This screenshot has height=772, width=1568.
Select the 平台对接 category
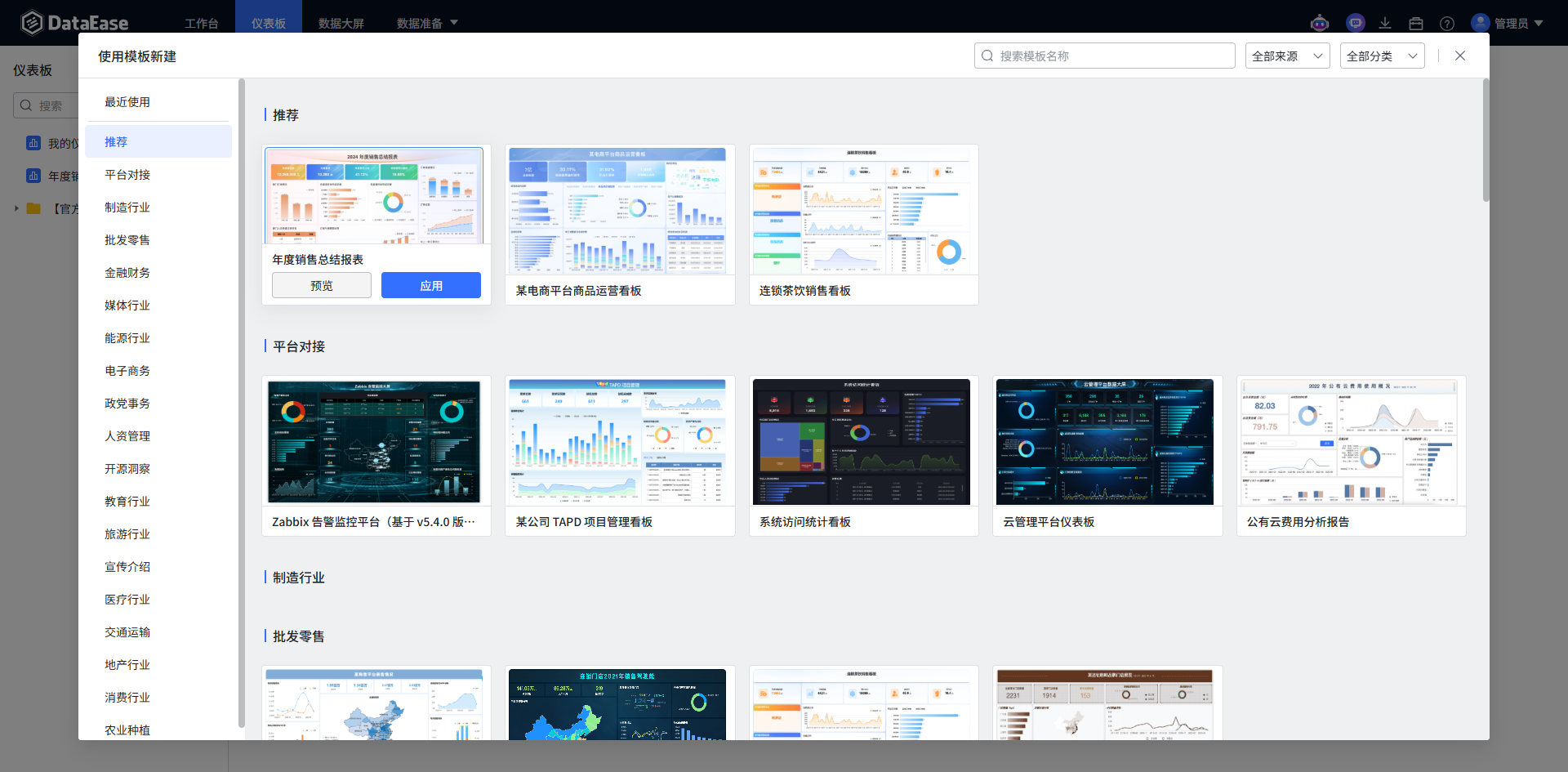[158, 174]
